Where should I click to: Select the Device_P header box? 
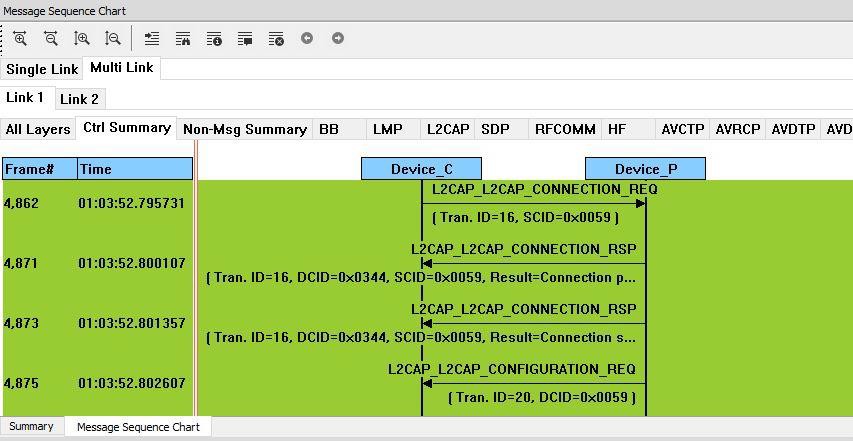pyautogui.click(x=646, y=169)
